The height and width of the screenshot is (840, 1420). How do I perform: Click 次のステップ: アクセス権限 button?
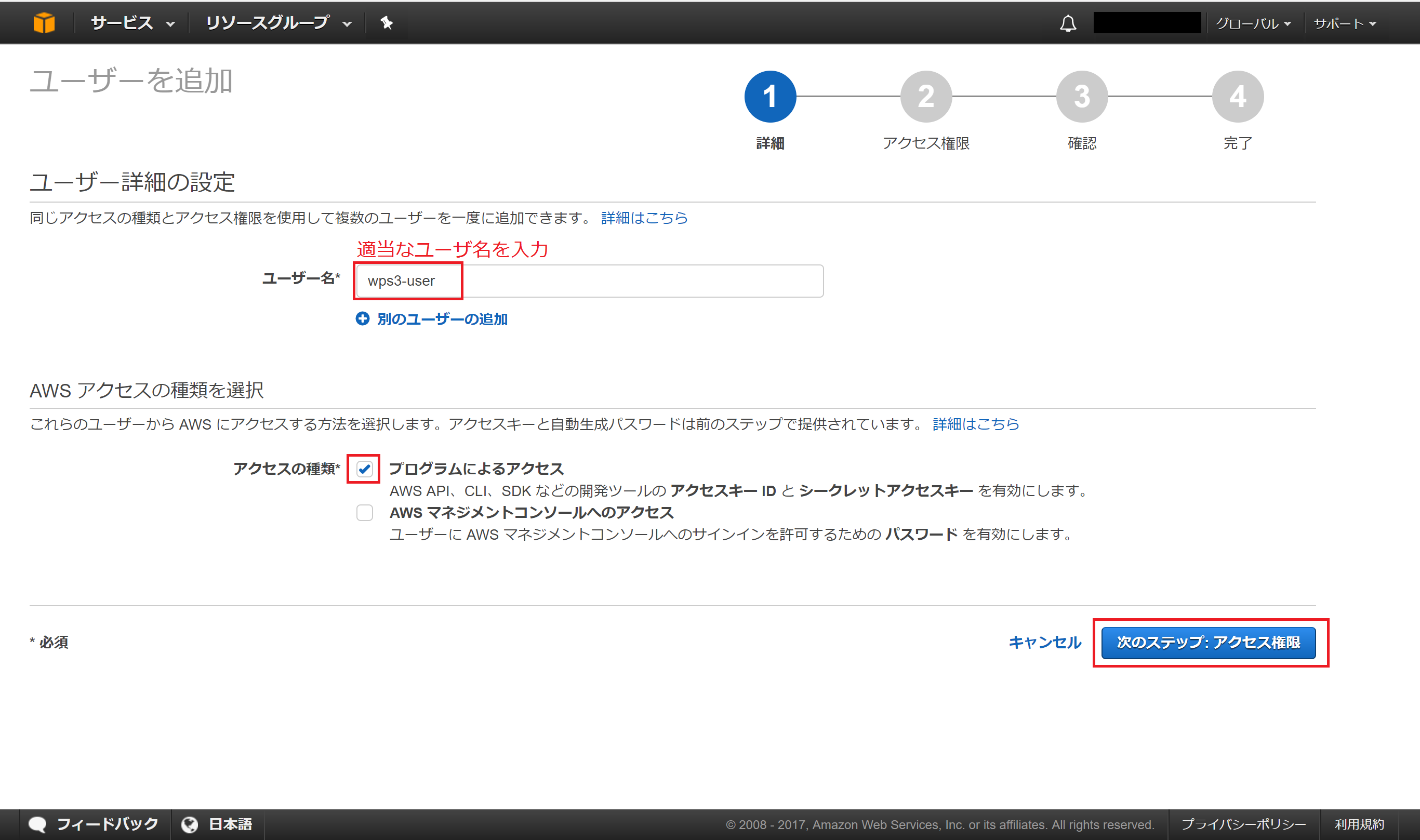1209,643
